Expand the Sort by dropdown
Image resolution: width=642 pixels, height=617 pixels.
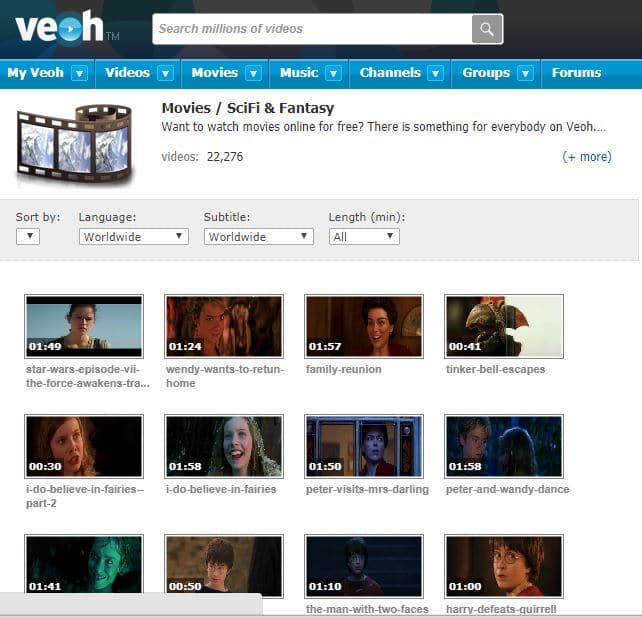pyautogui.click(x=28, y=237)
